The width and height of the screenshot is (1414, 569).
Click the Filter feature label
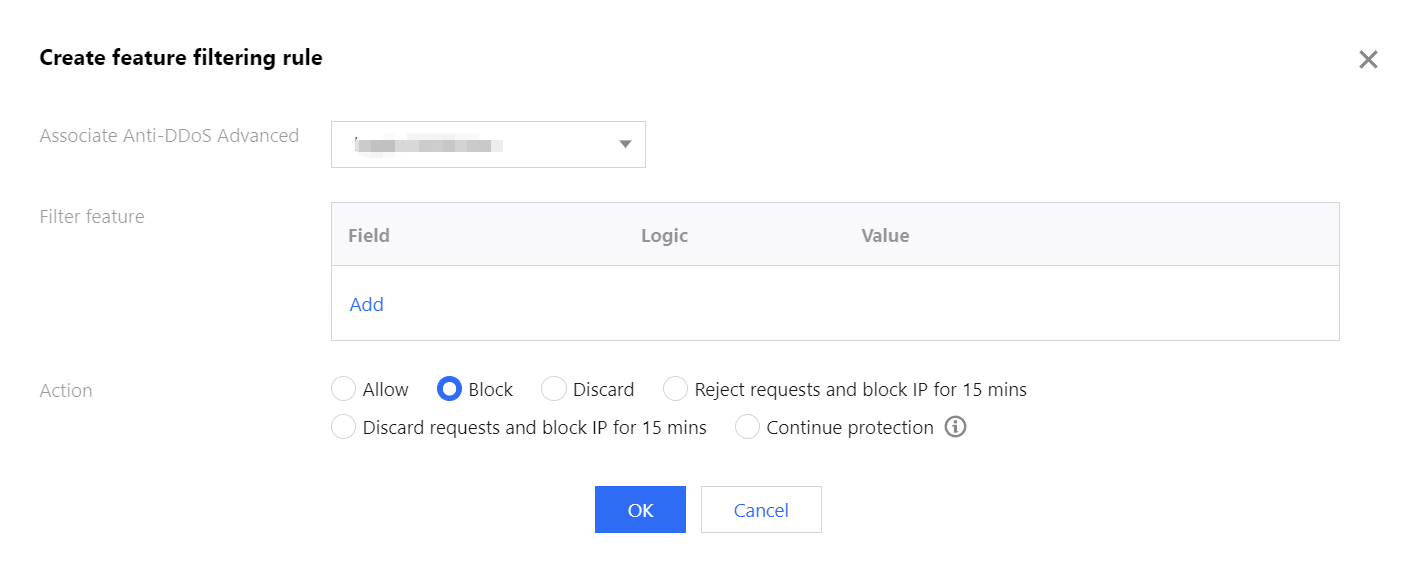pos(92,217)
